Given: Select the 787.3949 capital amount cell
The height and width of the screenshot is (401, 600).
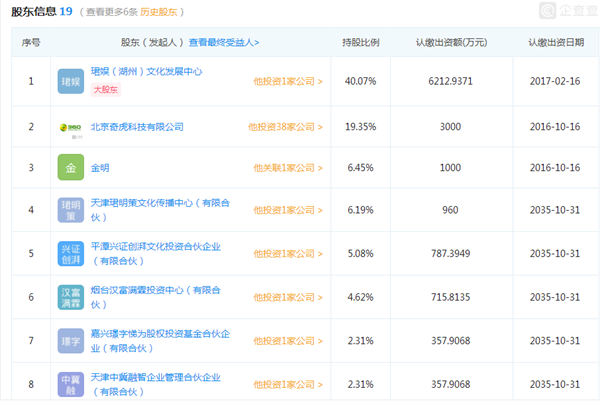Looking at the screenshot, I should tap(450, 254).
